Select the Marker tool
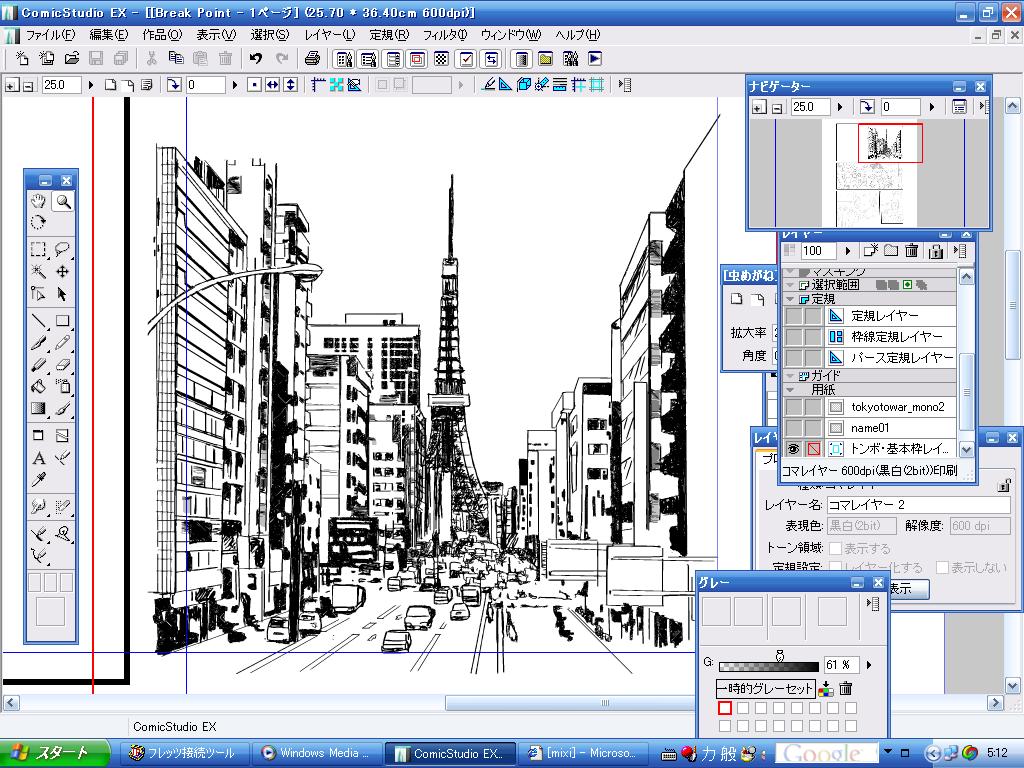This screenshot has width=1024, height=768. [39, 365]
